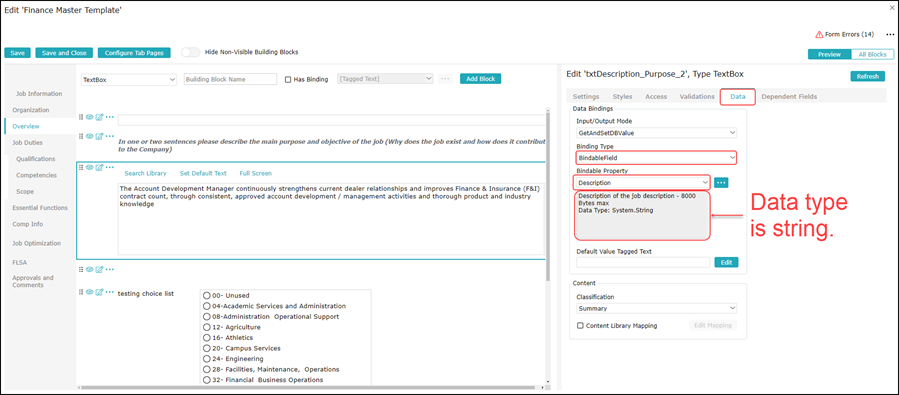Image resolution: width=899 pixels, height=395 pixels.
Task: Check the Content Library Mapping checkbox
Action: 580,326
